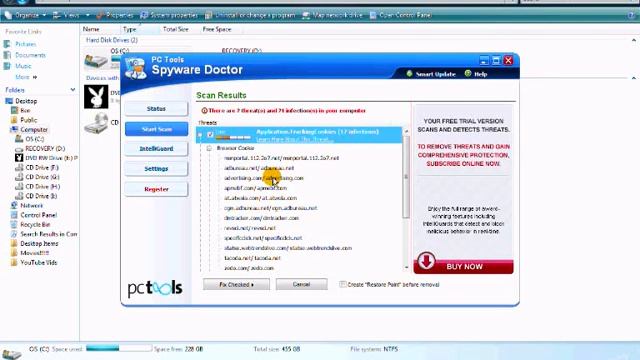640x360 pixels.
Task: Open Spyware Doctor Settings
Action: click(156, 169)
